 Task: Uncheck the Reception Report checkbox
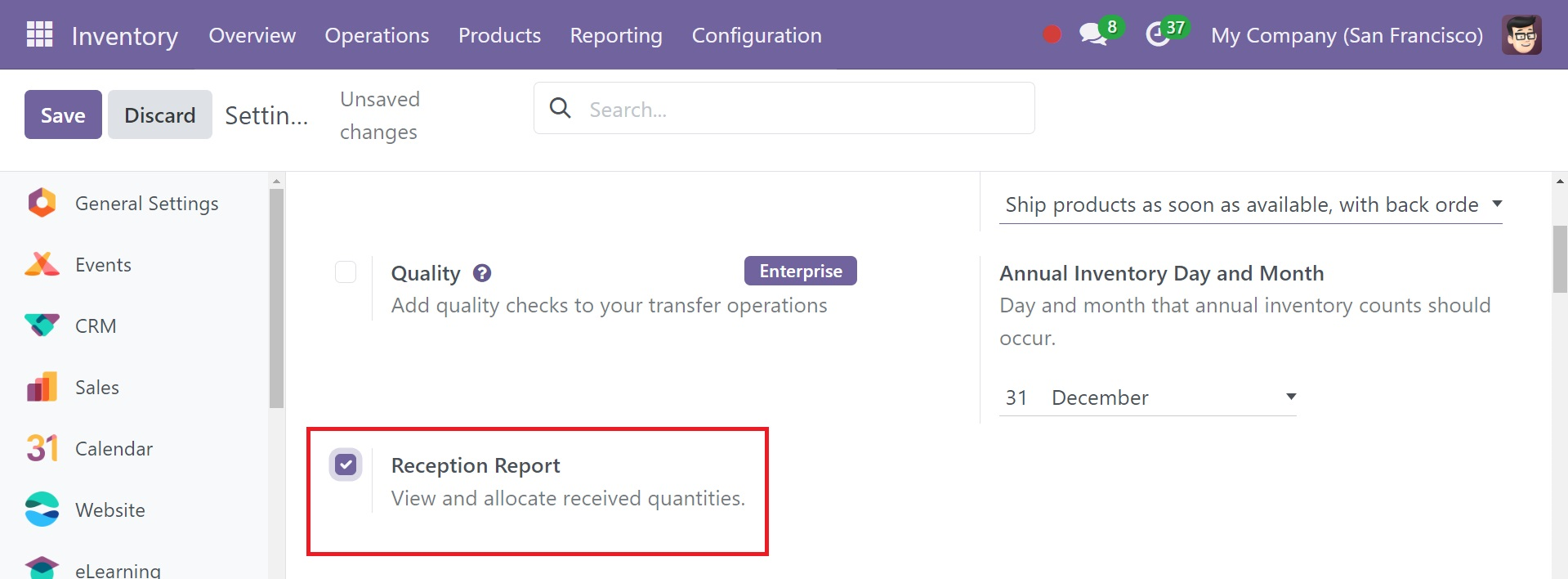tap(346, 465)
